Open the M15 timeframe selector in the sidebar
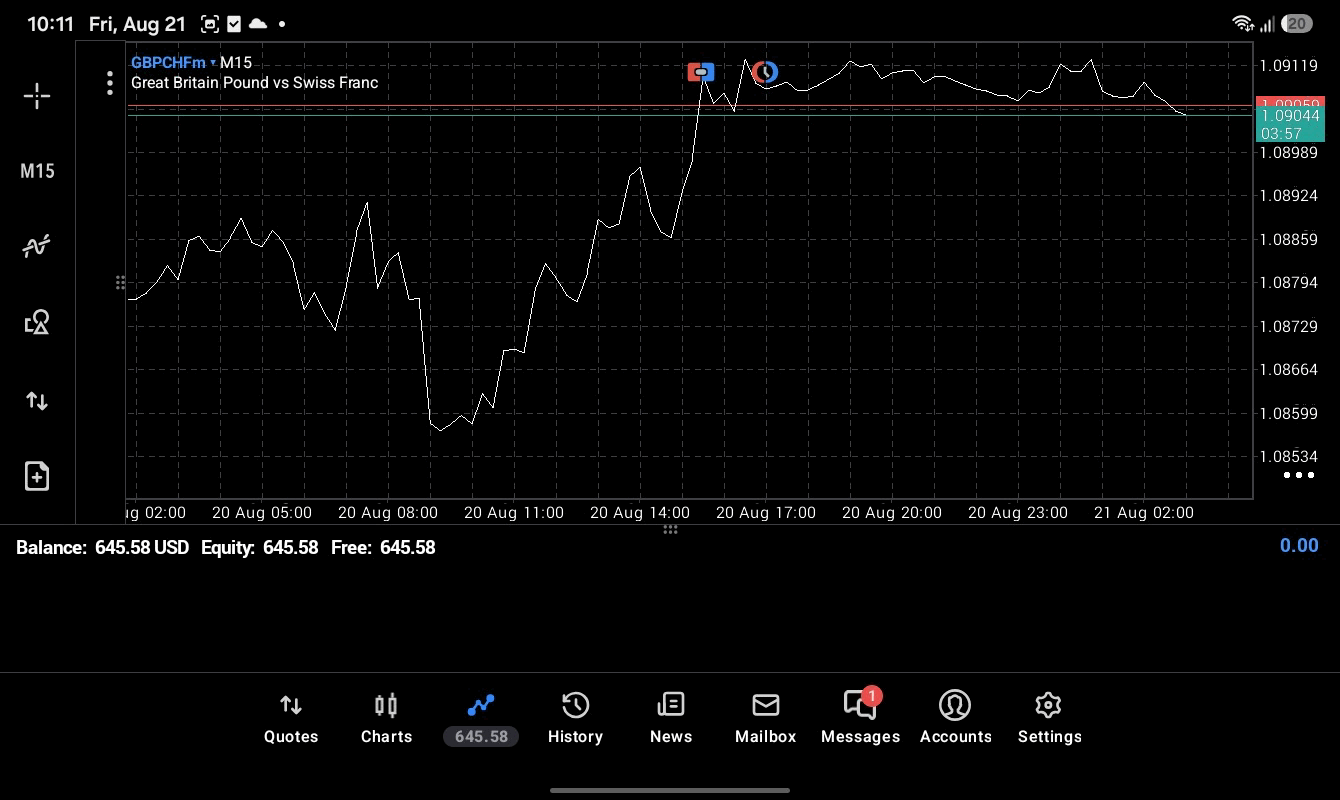This screenshot has height=800, width=1340. [37, 171]
